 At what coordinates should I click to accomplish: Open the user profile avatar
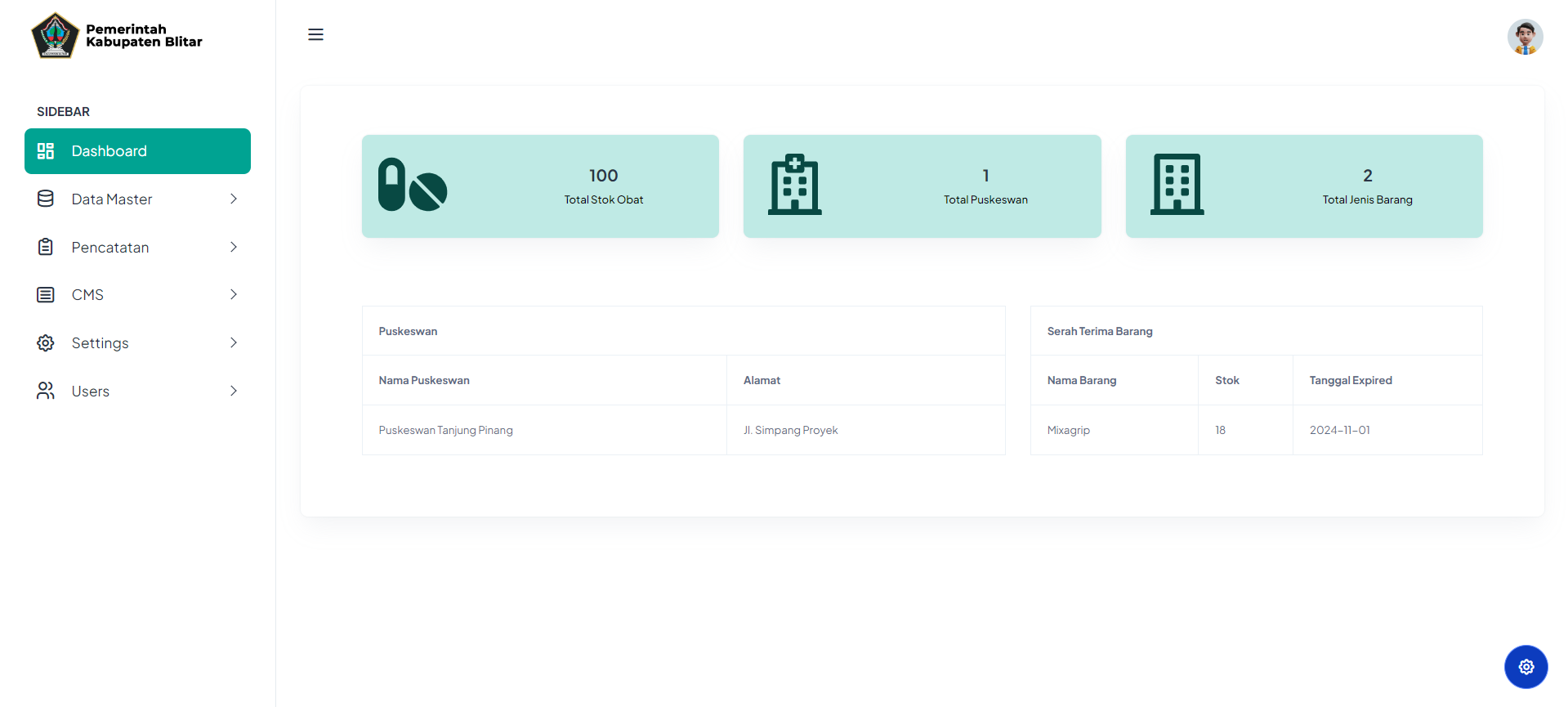pos(1524,38)
